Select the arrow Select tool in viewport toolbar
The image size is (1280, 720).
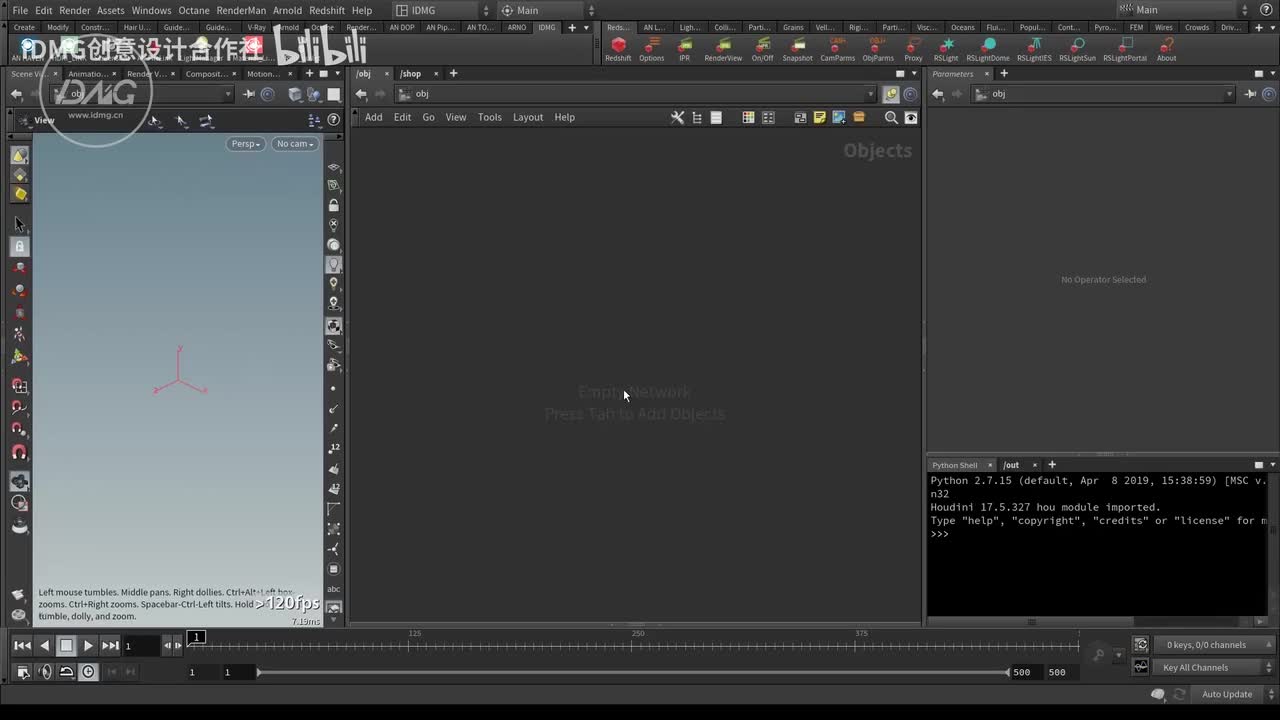pyautogui.click(x=19, y=224)
